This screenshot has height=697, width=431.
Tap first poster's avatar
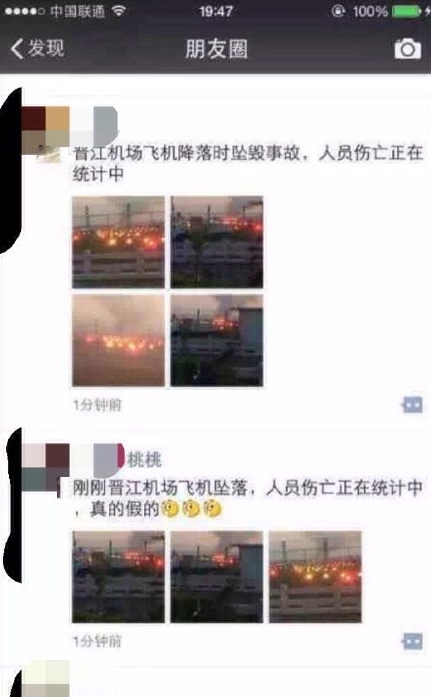(45, 133)
